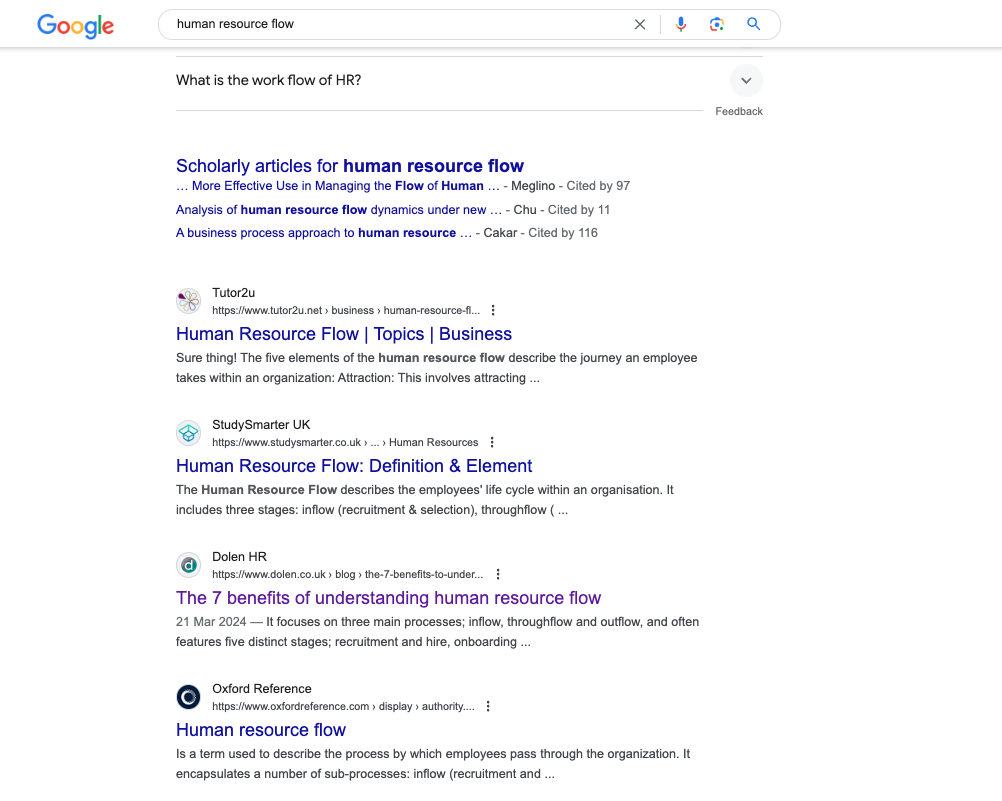Click the Feedback link
Viewport: 1002px width, 801px height.
pos(739,111)
